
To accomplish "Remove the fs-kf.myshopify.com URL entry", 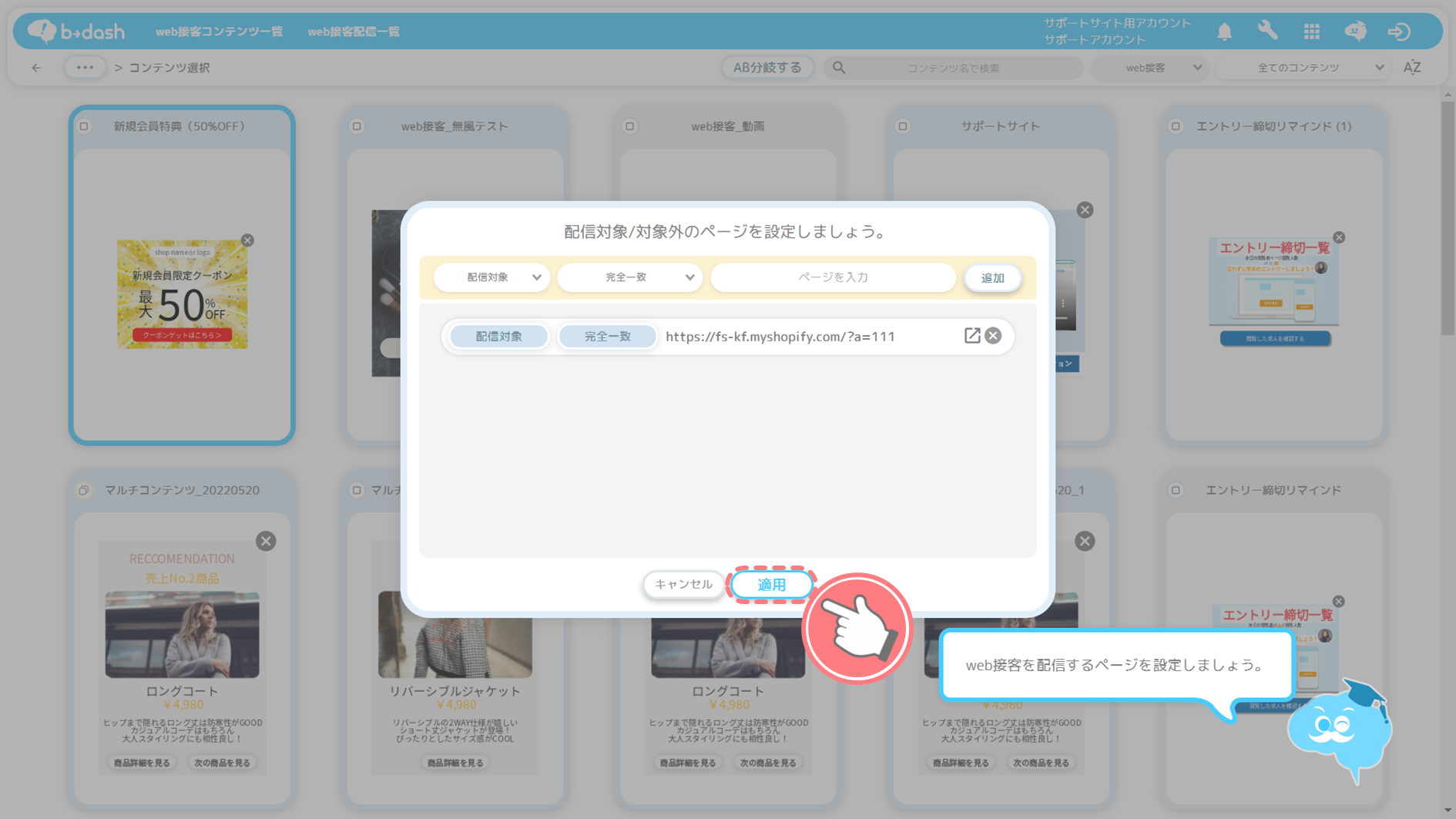I will click(993, 336).
